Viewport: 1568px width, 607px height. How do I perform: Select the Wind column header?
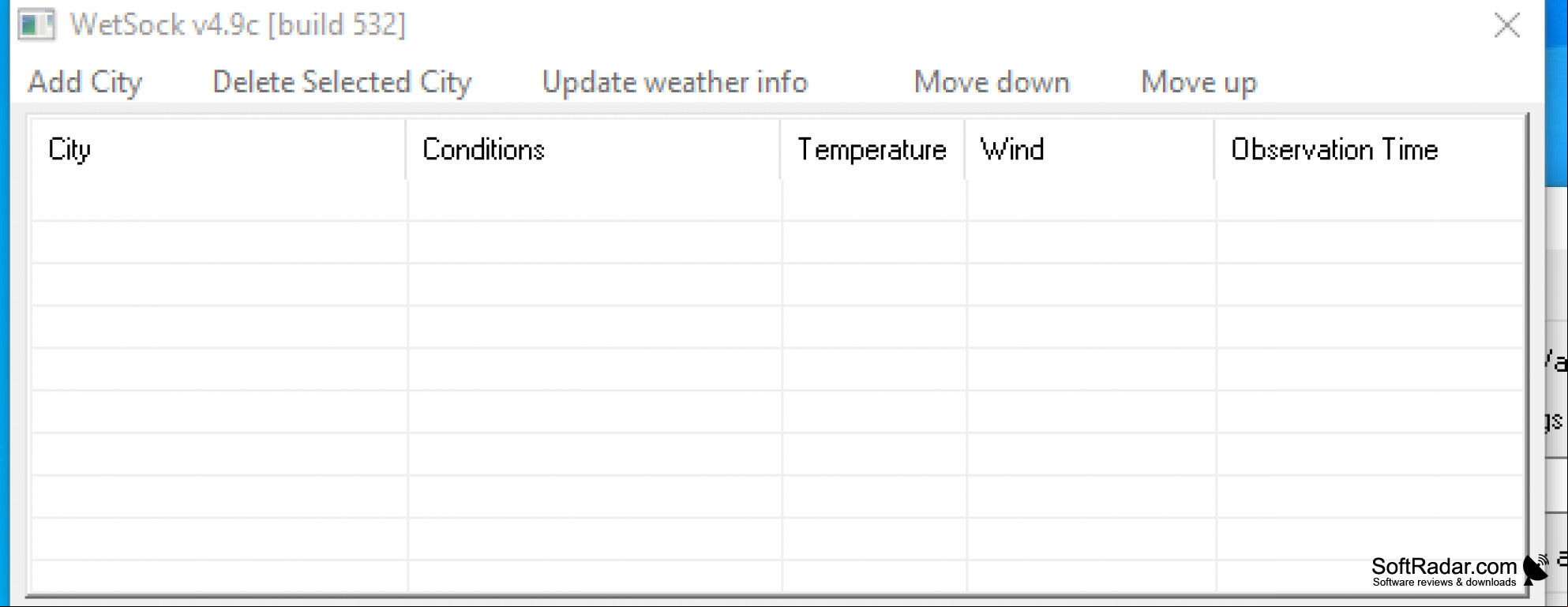pos(1090,149)
